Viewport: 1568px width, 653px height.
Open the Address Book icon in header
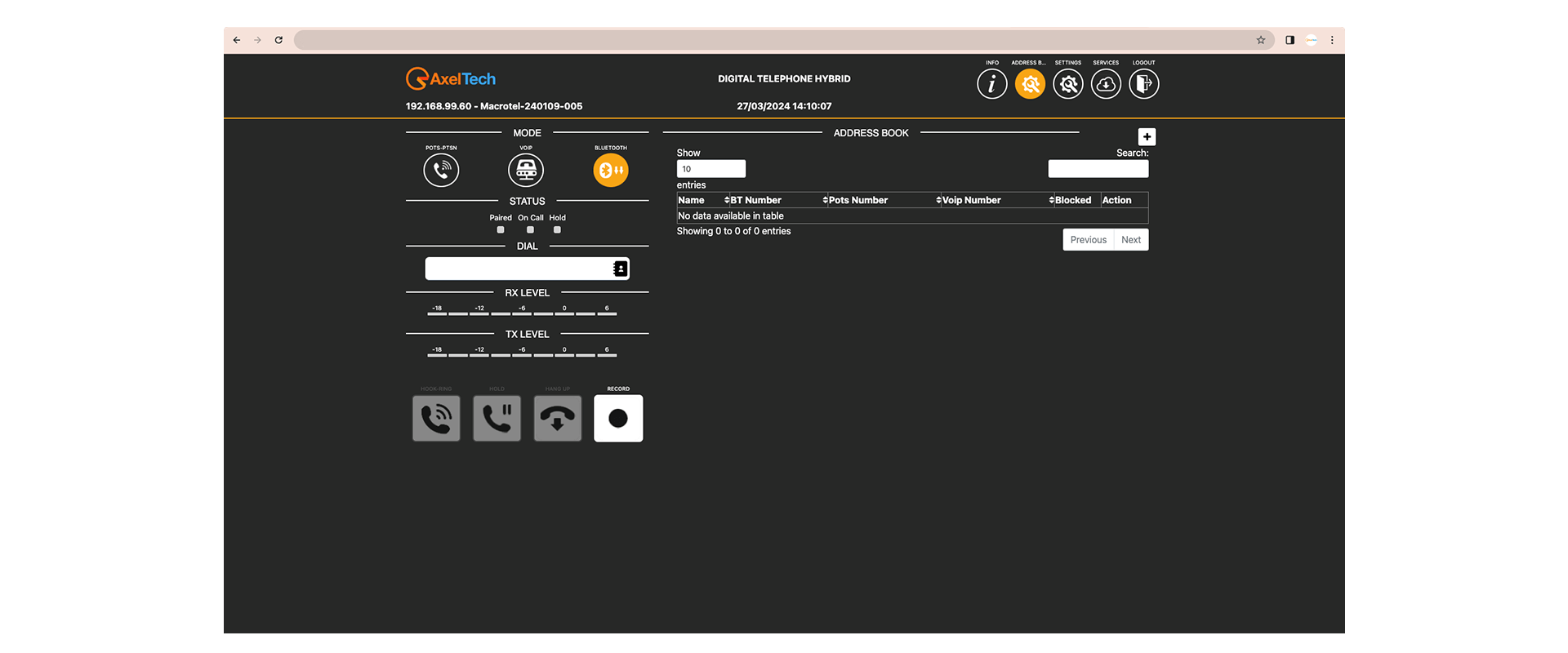(x=1030, y=84)
